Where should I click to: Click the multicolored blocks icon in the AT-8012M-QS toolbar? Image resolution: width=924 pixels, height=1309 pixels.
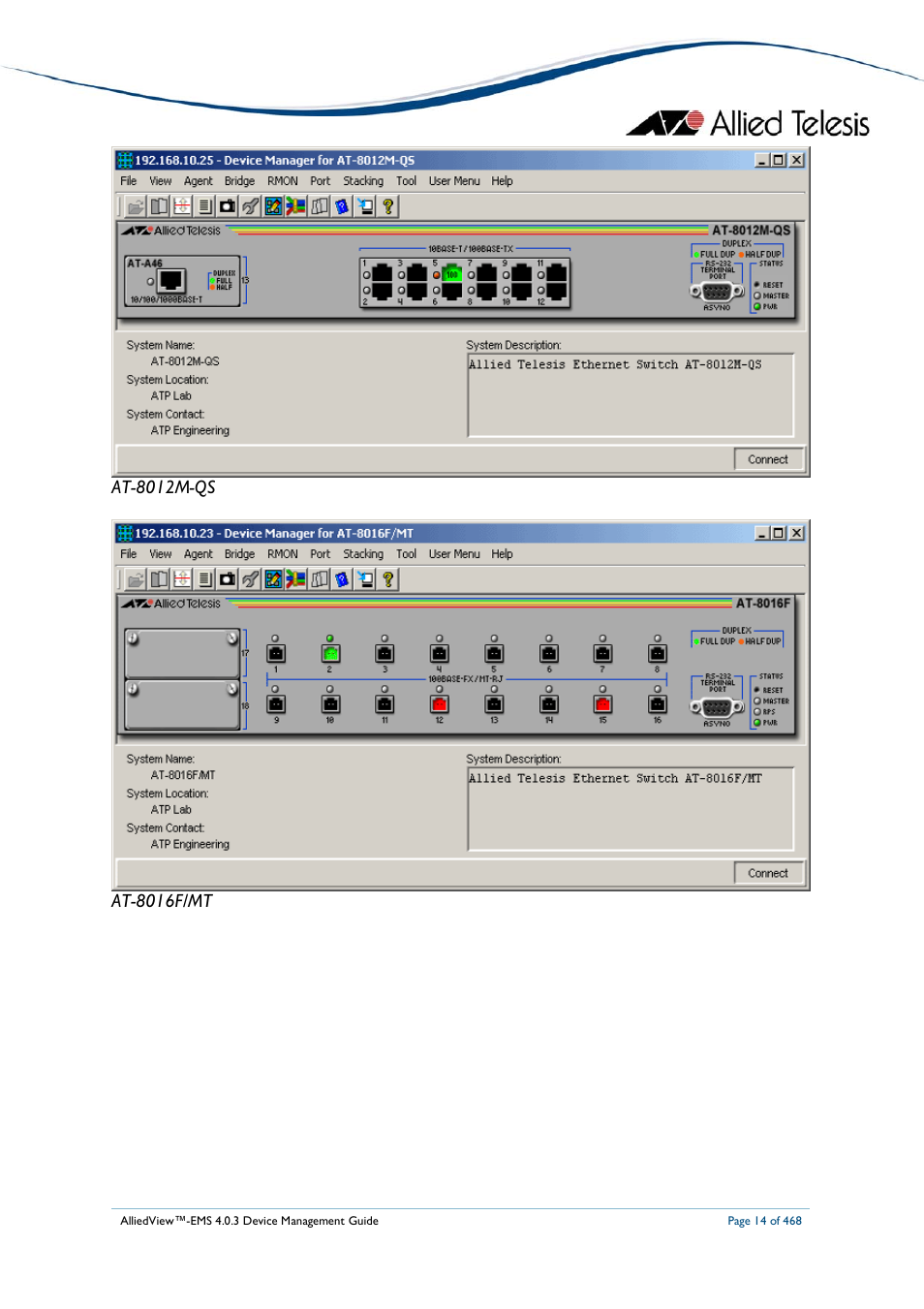296,206
